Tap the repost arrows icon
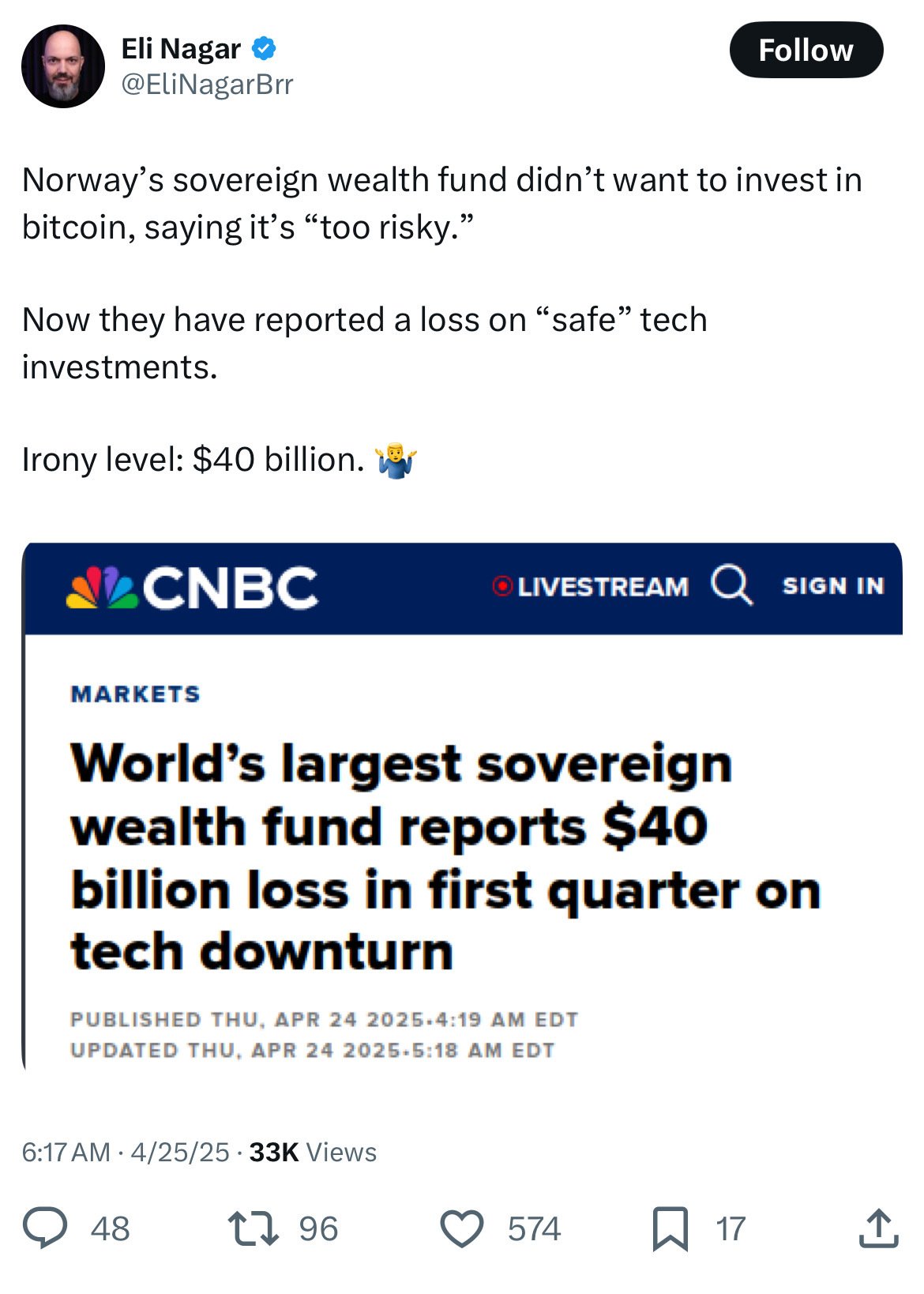This screenshot has width=924, height=1294. 253,1228
